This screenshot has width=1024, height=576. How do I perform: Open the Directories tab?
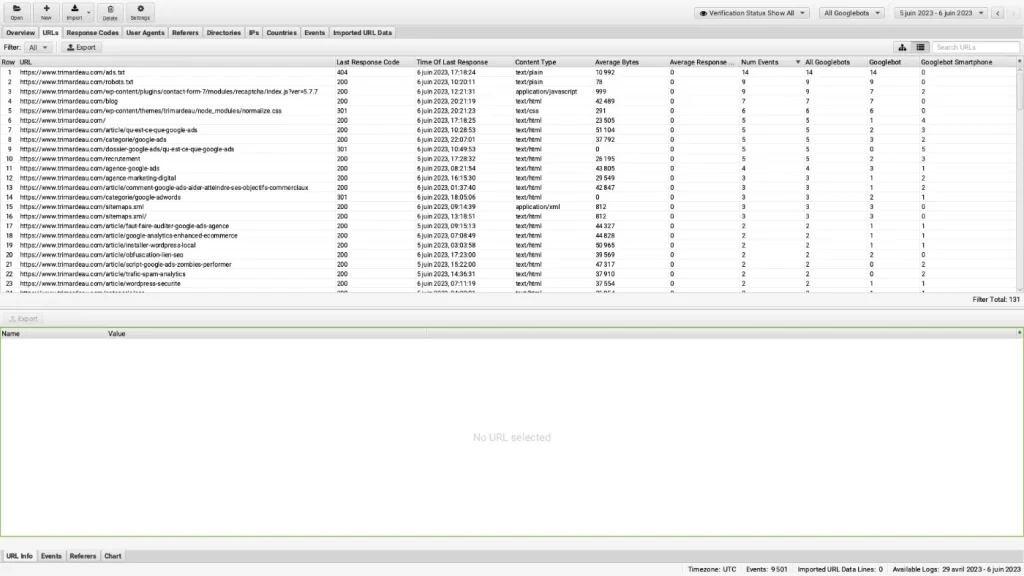pyautogui.click(x=223, y=33)
